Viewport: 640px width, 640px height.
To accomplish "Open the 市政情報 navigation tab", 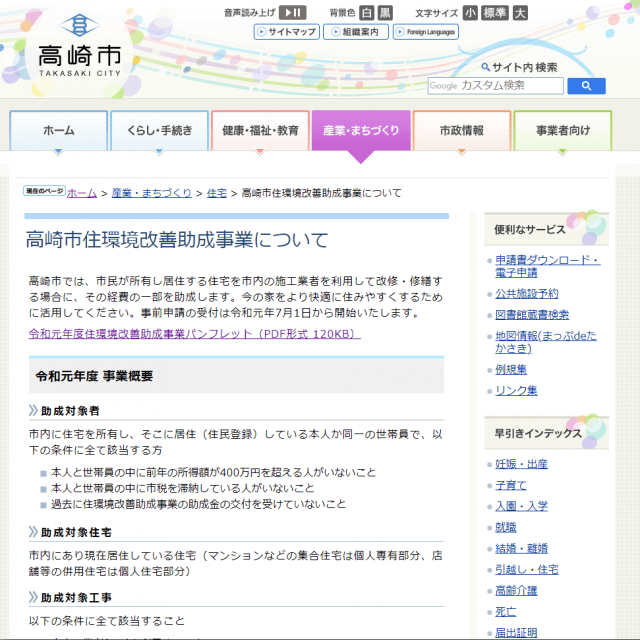I will [x=461, y=131].
